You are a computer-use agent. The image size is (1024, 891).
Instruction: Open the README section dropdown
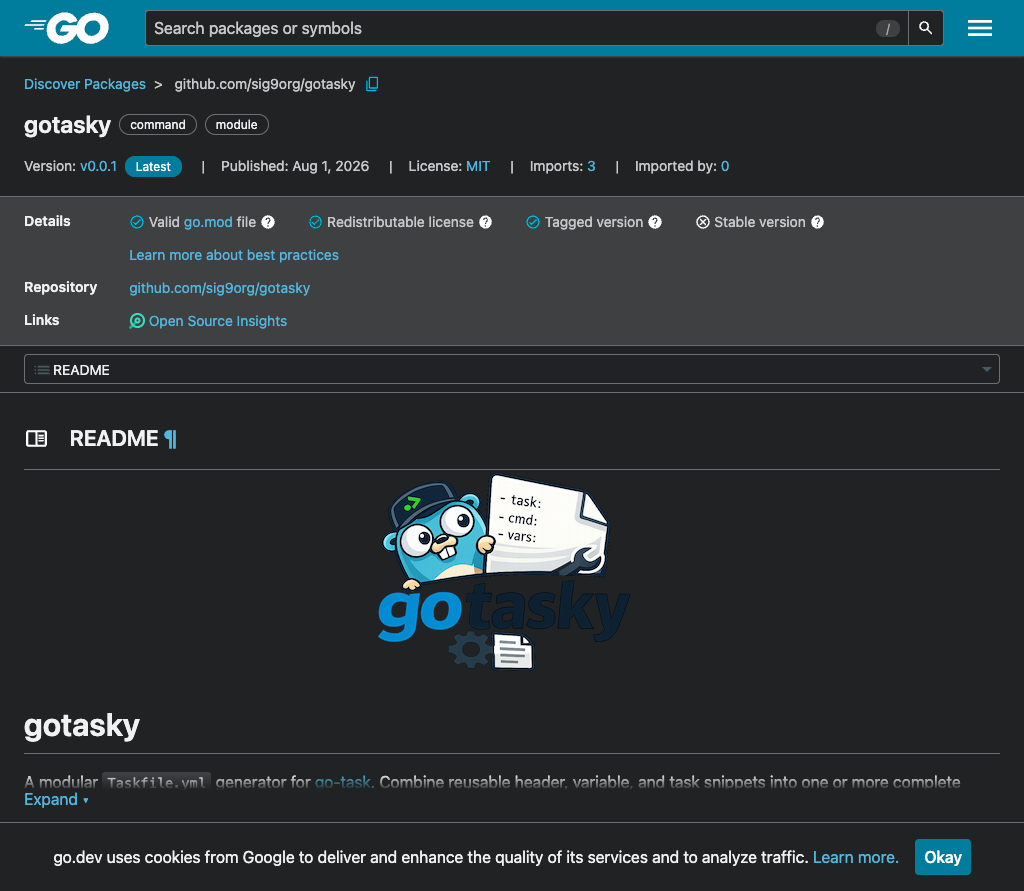(x=512, y=369)
